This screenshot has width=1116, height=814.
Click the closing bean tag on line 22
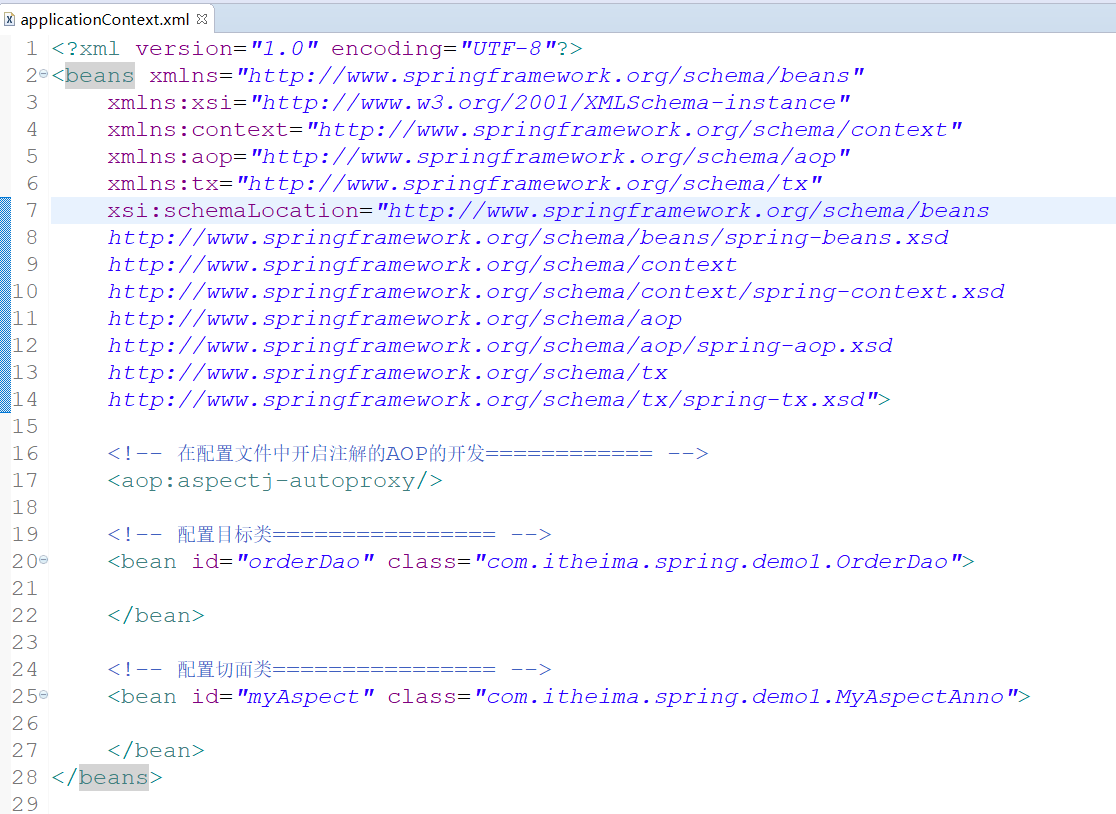tap(156, 615)
